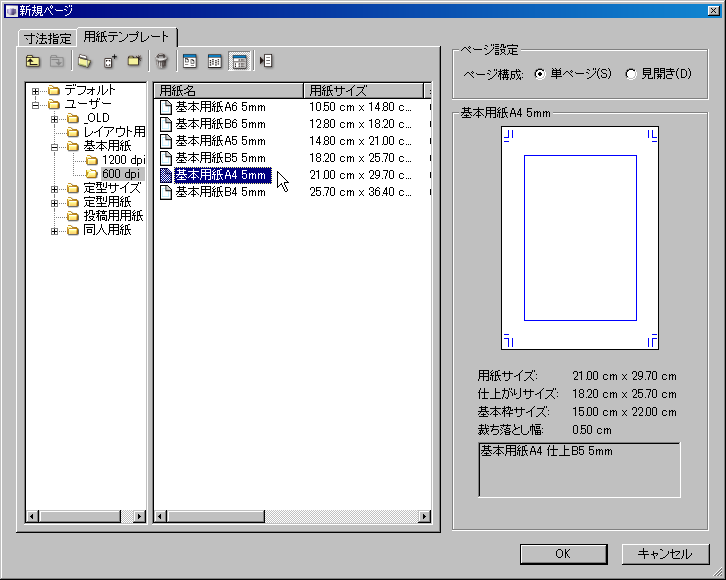
Task: Sort by 用紙名 column header
Action: coord(228,91)
